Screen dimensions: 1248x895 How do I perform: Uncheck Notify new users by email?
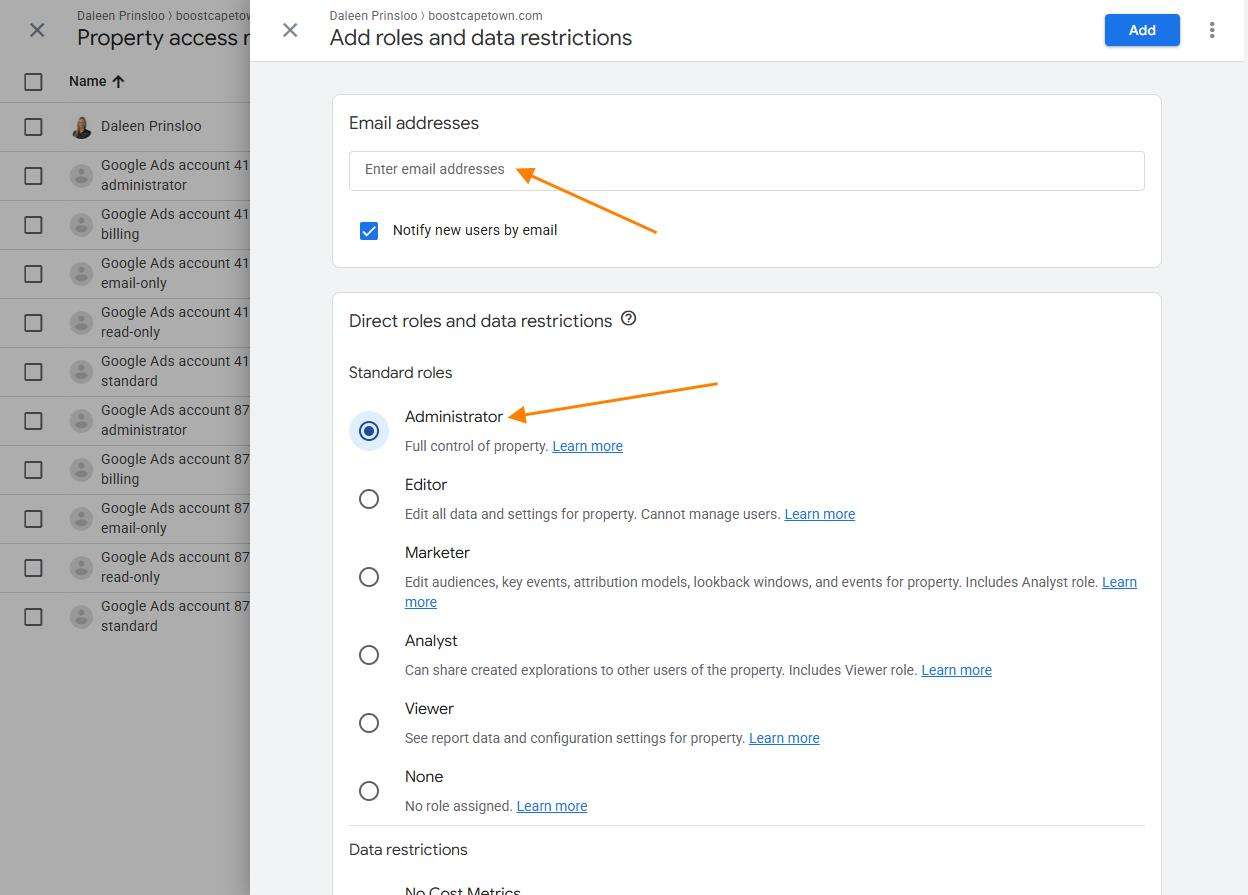click(x=369, y=231)
